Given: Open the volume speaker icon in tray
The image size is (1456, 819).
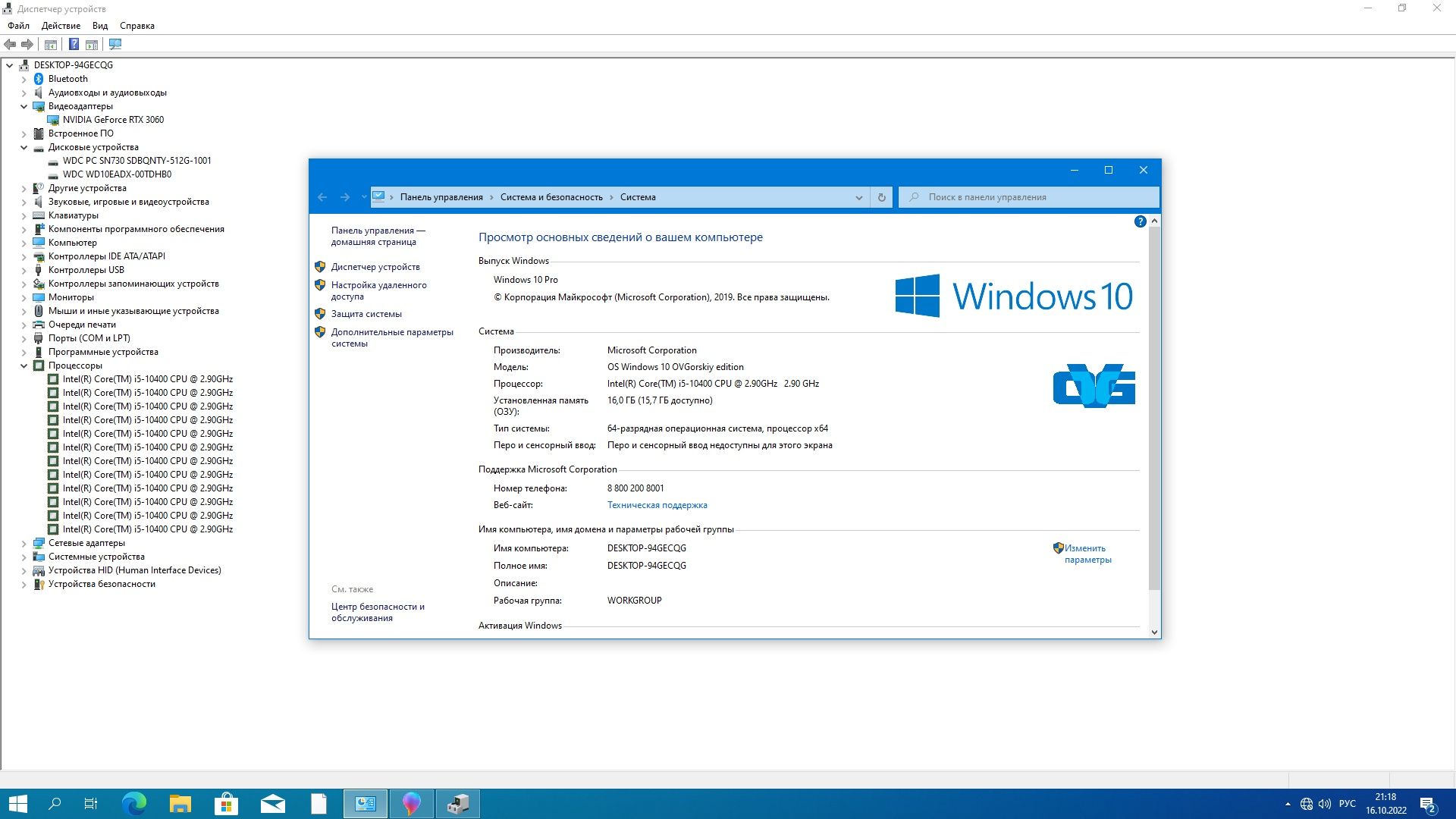Looking at the screenshot, I should (x=1325, y=804).
